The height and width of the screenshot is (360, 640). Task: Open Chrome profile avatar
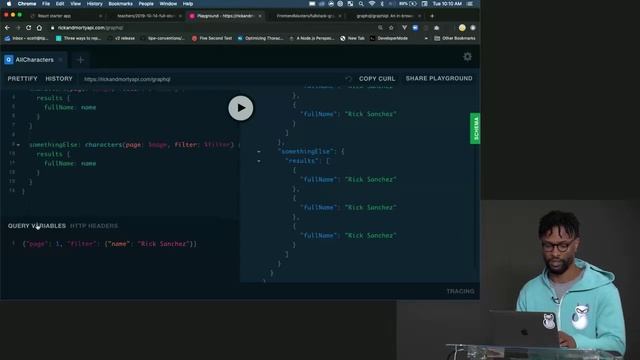click(x=462, y=28)
